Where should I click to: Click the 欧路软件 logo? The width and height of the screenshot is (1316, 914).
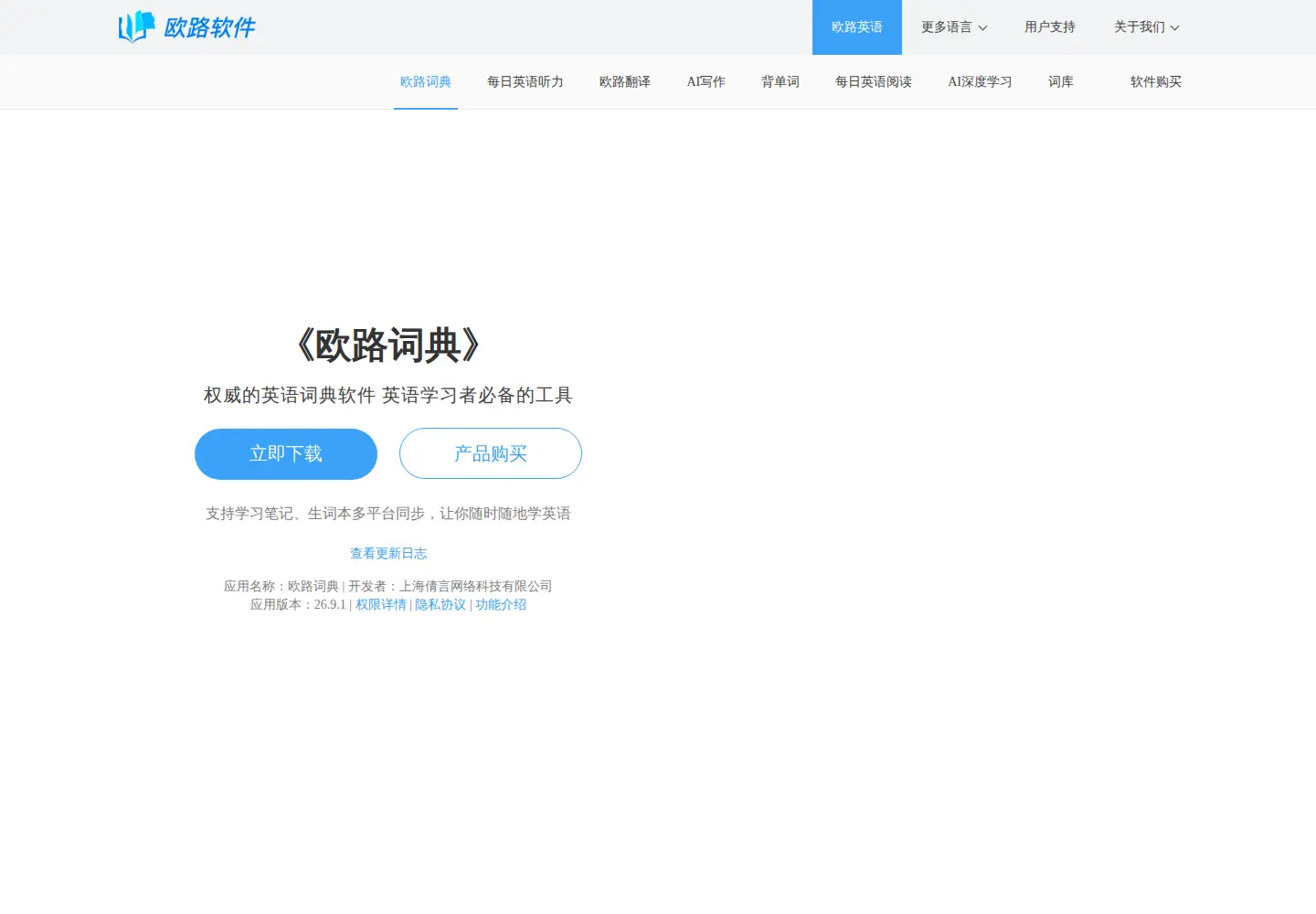(x=186, y=27)
